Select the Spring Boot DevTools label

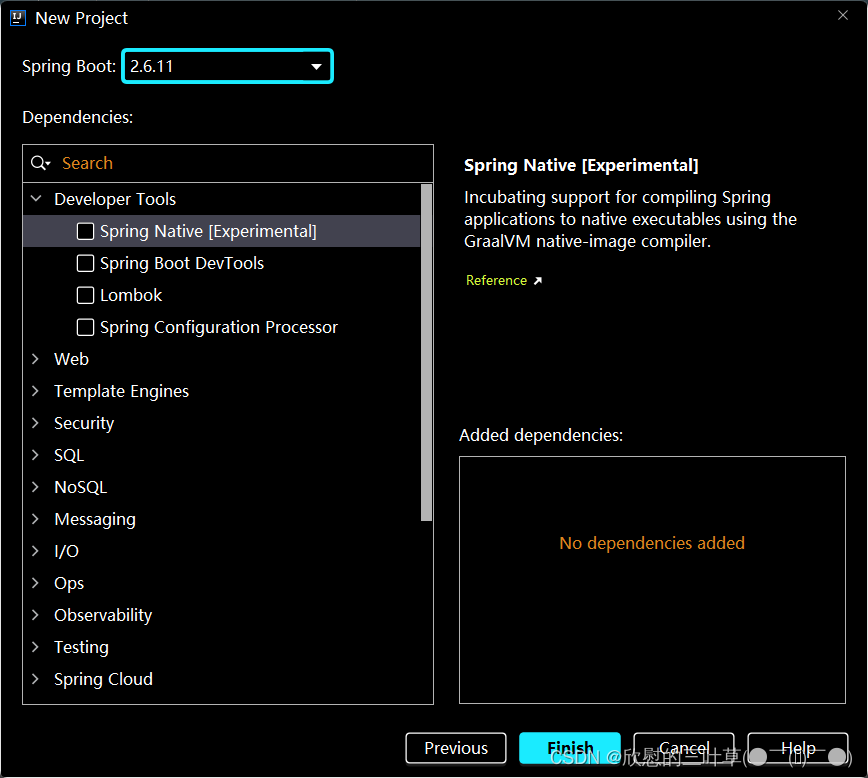click(x=182, y=263)
